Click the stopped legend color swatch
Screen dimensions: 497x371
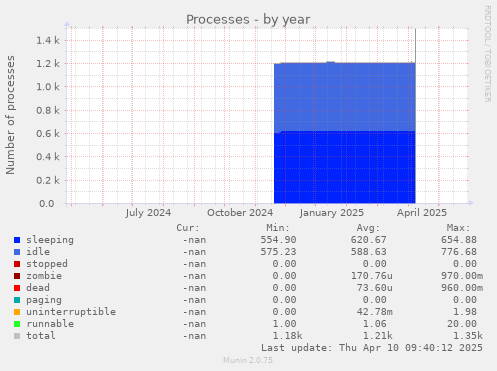(17, 264)
